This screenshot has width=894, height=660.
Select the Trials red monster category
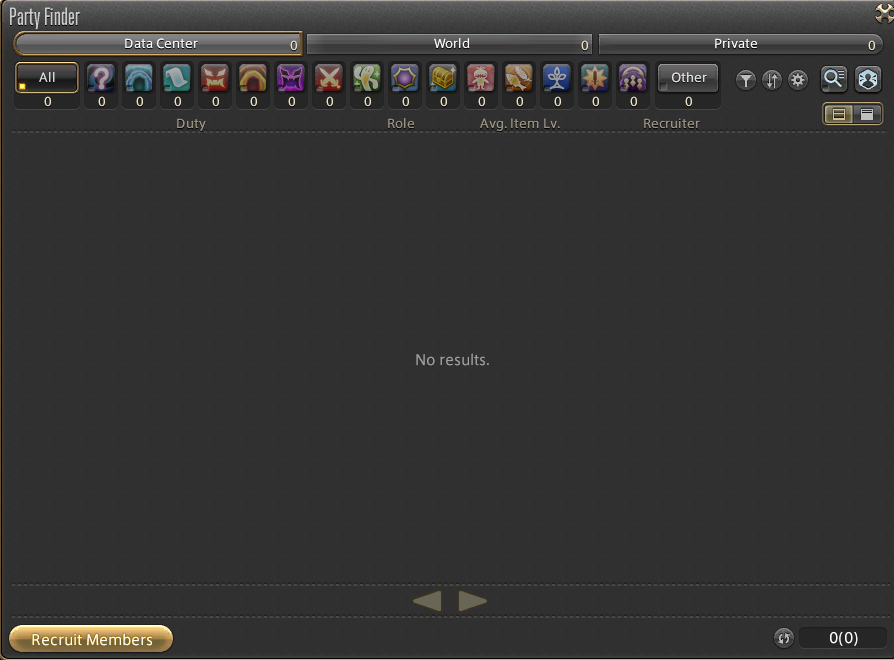click(216, 78)
